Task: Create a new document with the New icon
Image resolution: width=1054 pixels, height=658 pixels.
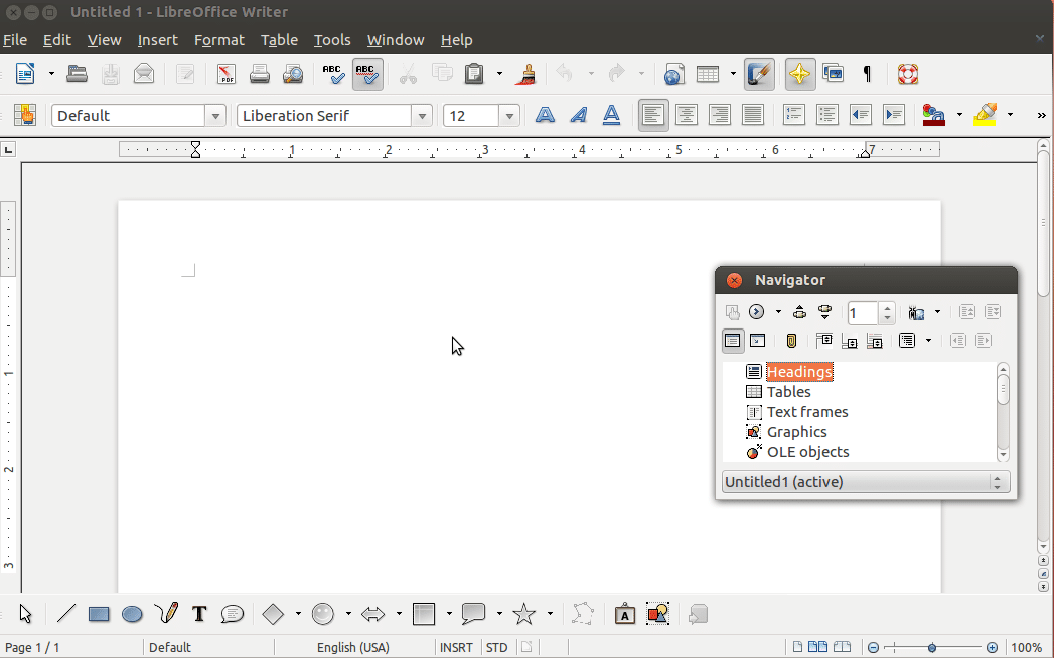Action: click(26, 73)
